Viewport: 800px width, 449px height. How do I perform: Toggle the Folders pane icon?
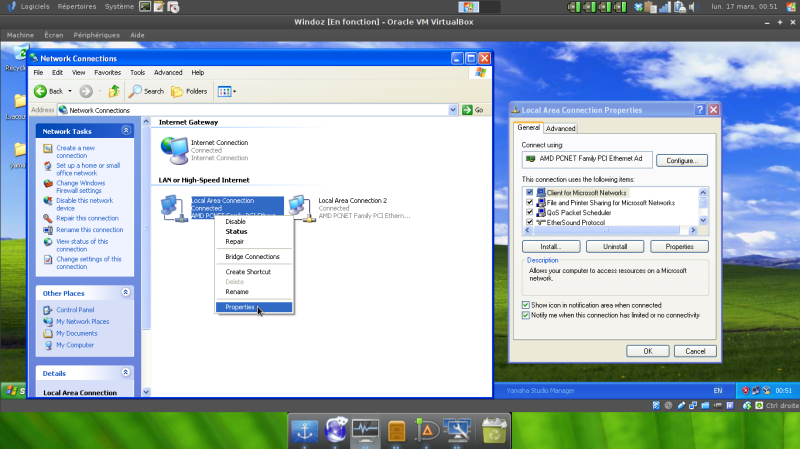pos(188,91)
